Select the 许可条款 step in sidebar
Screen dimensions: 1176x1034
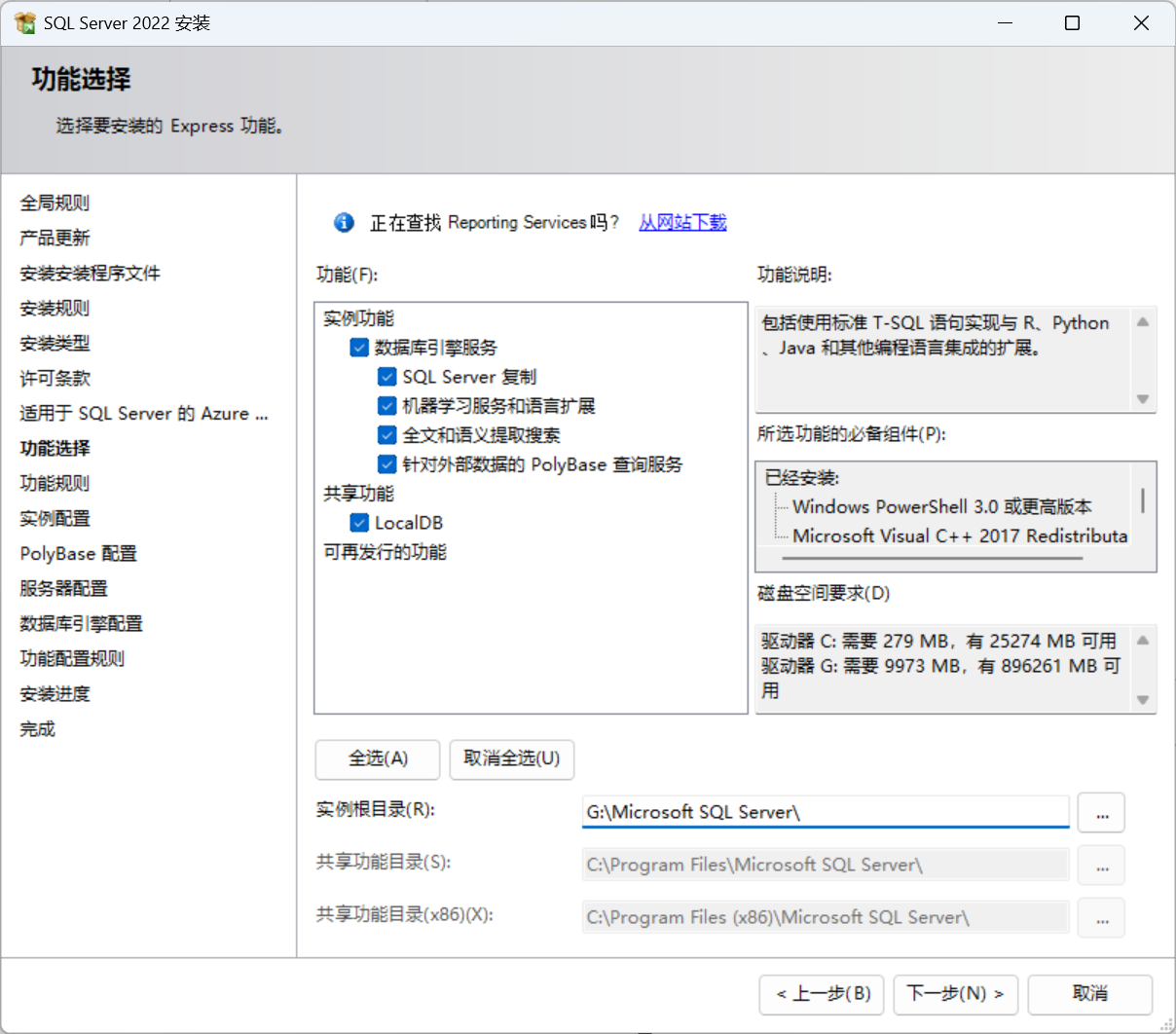pyautogui.click(x=55, y=378)
